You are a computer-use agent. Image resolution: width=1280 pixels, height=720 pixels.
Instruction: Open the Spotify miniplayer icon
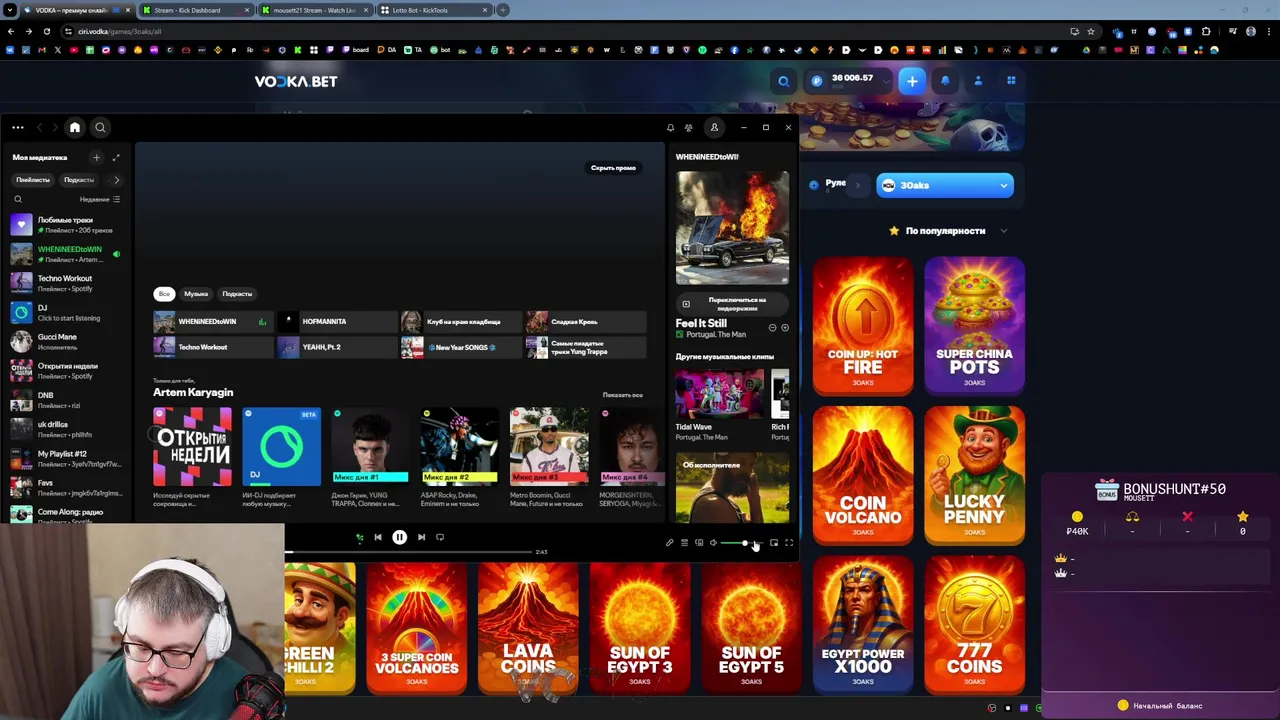pos(774,542)
